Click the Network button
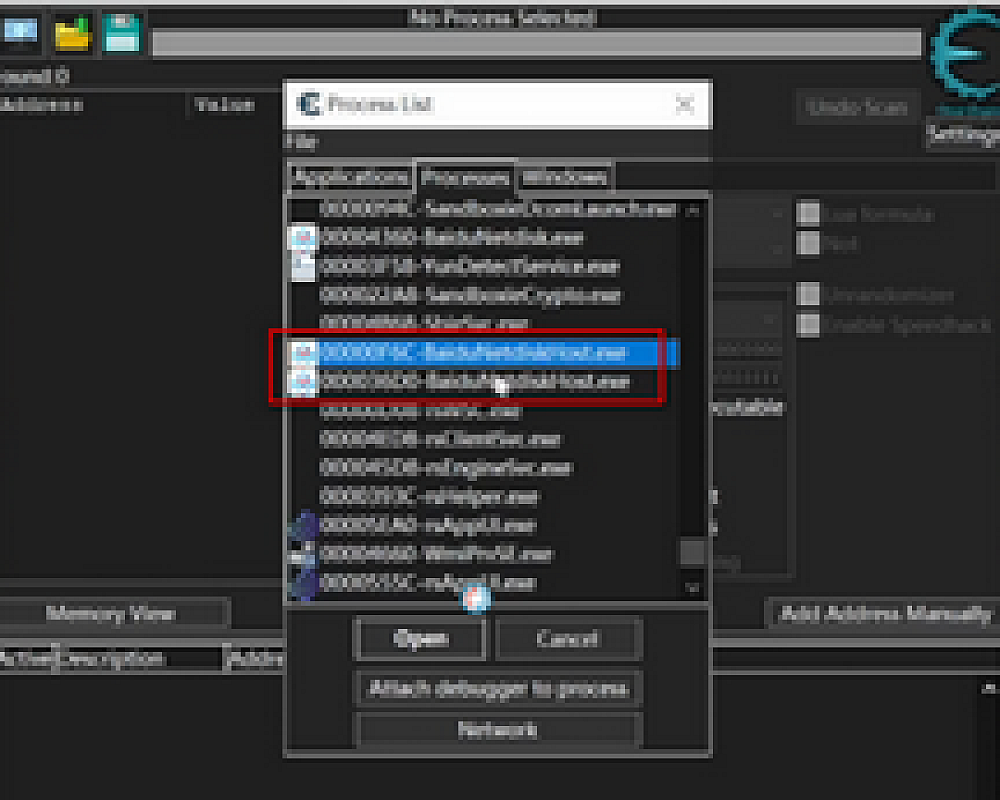This screenshot has width=1000, height=800. (x=498, y=730)
